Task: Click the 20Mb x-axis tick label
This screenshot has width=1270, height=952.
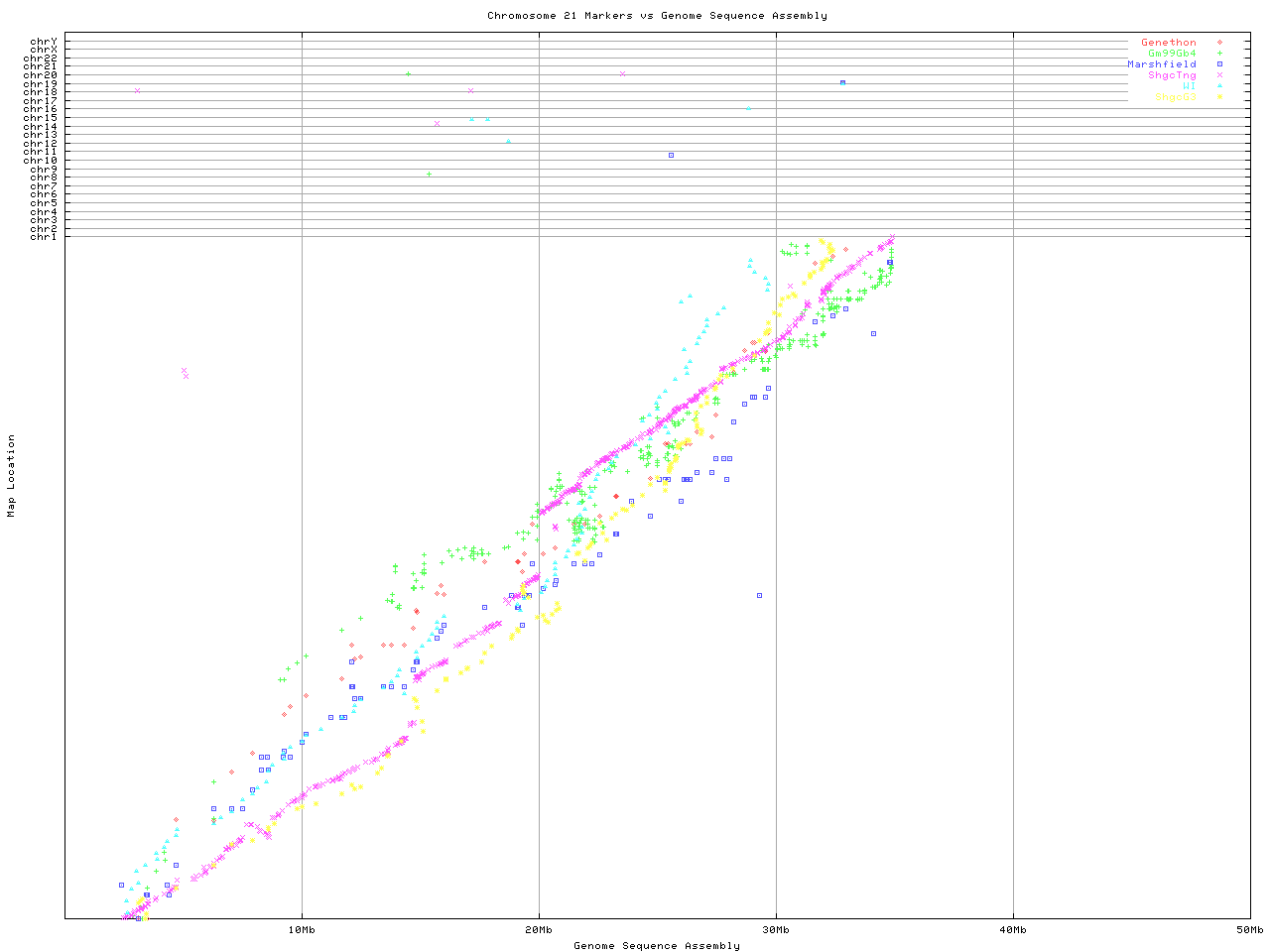Action: click(x=539, y=930)
